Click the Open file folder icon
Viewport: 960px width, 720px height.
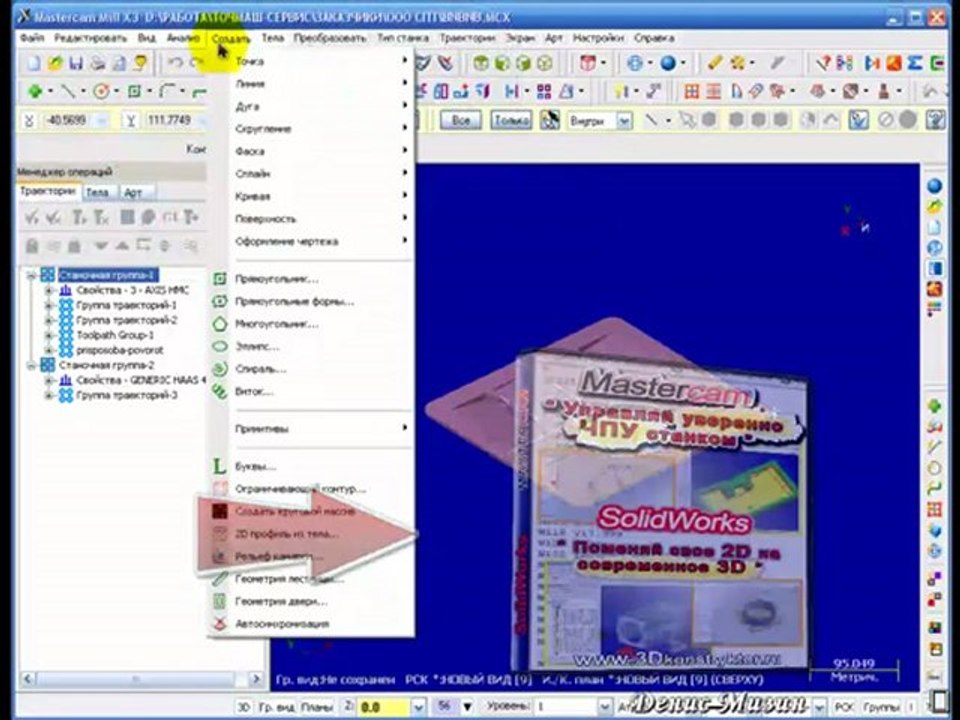pyautogui.click(x=55, y=62)
